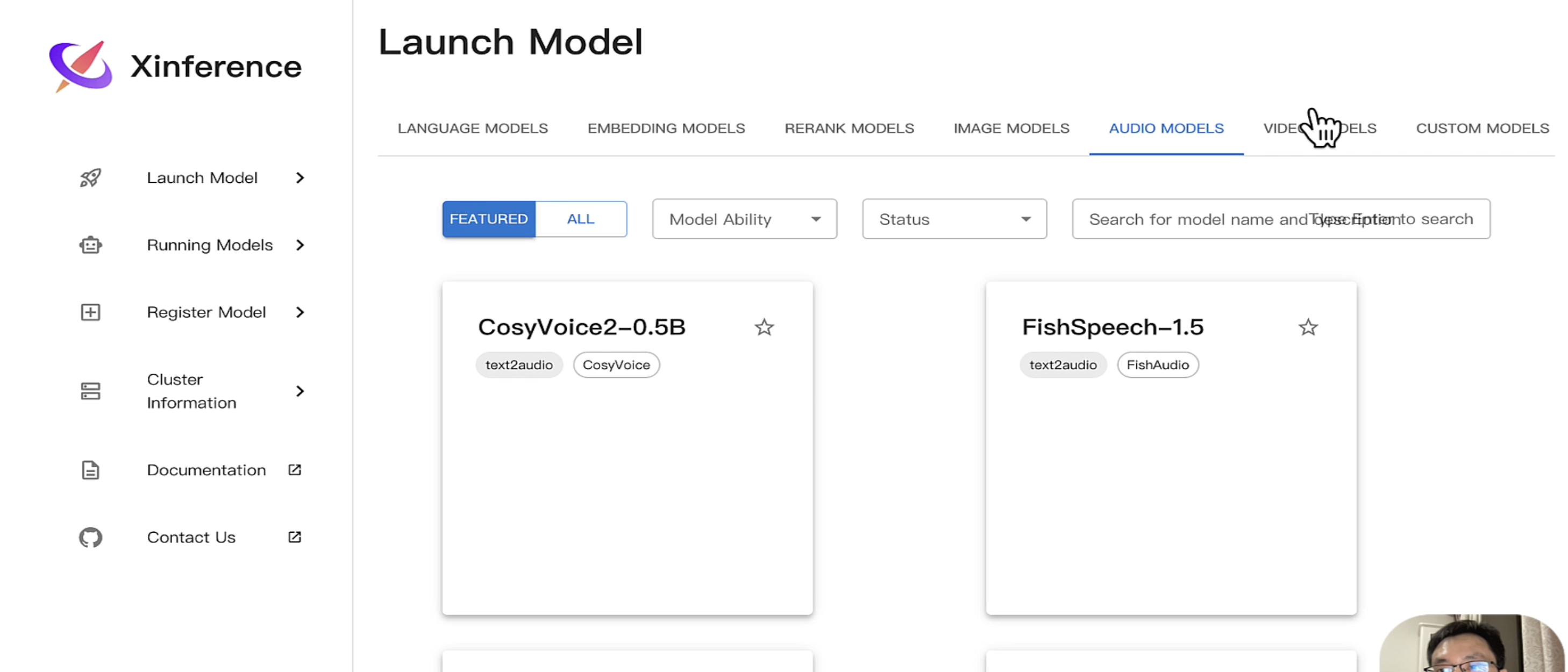This screenshot has height=672, width=1568.
Task: Click the CosyVoice tag chip
Action: pos(616,365)
